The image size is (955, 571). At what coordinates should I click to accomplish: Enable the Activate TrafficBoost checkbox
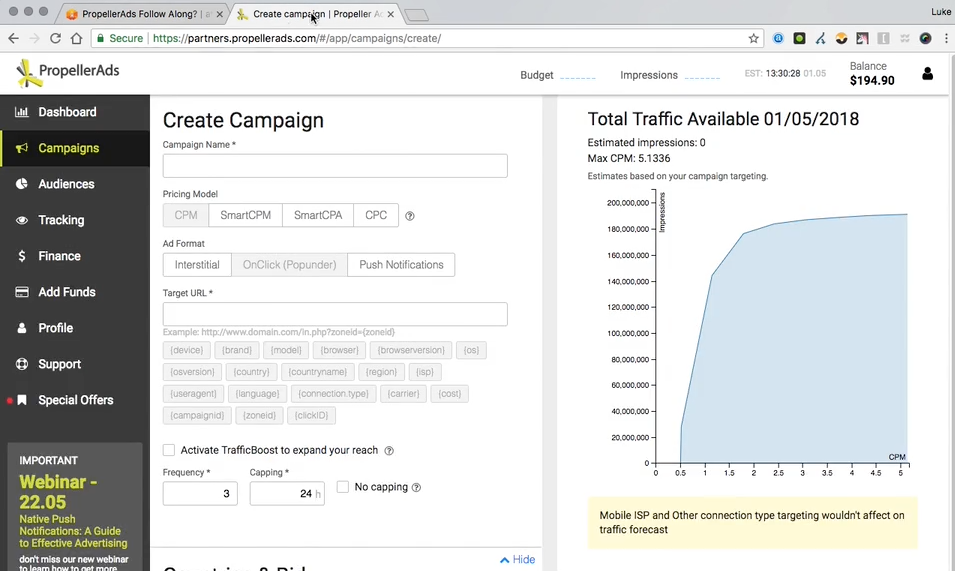click(x=169, y=450)
